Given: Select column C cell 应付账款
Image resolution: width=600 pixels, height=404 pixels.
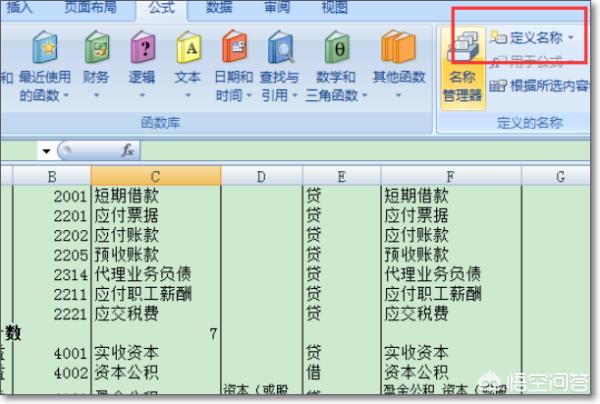Looking at the screenshot, I should click(156, 235).
